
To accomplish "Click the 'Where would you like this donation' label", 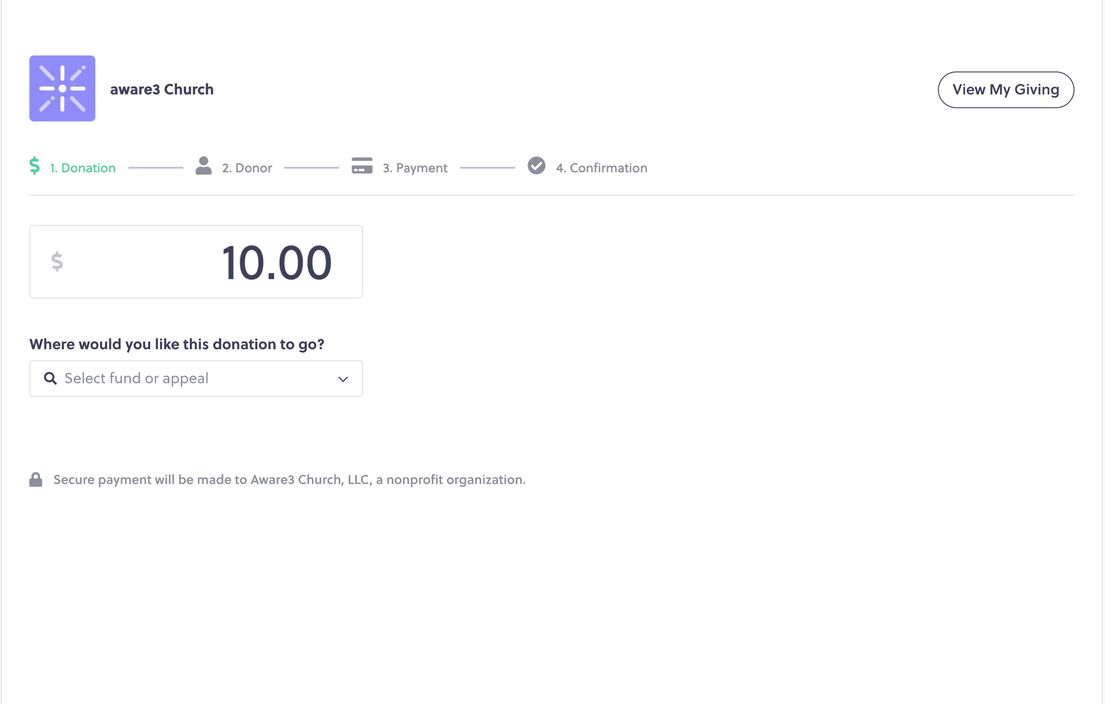I will [x=177, y=344].
